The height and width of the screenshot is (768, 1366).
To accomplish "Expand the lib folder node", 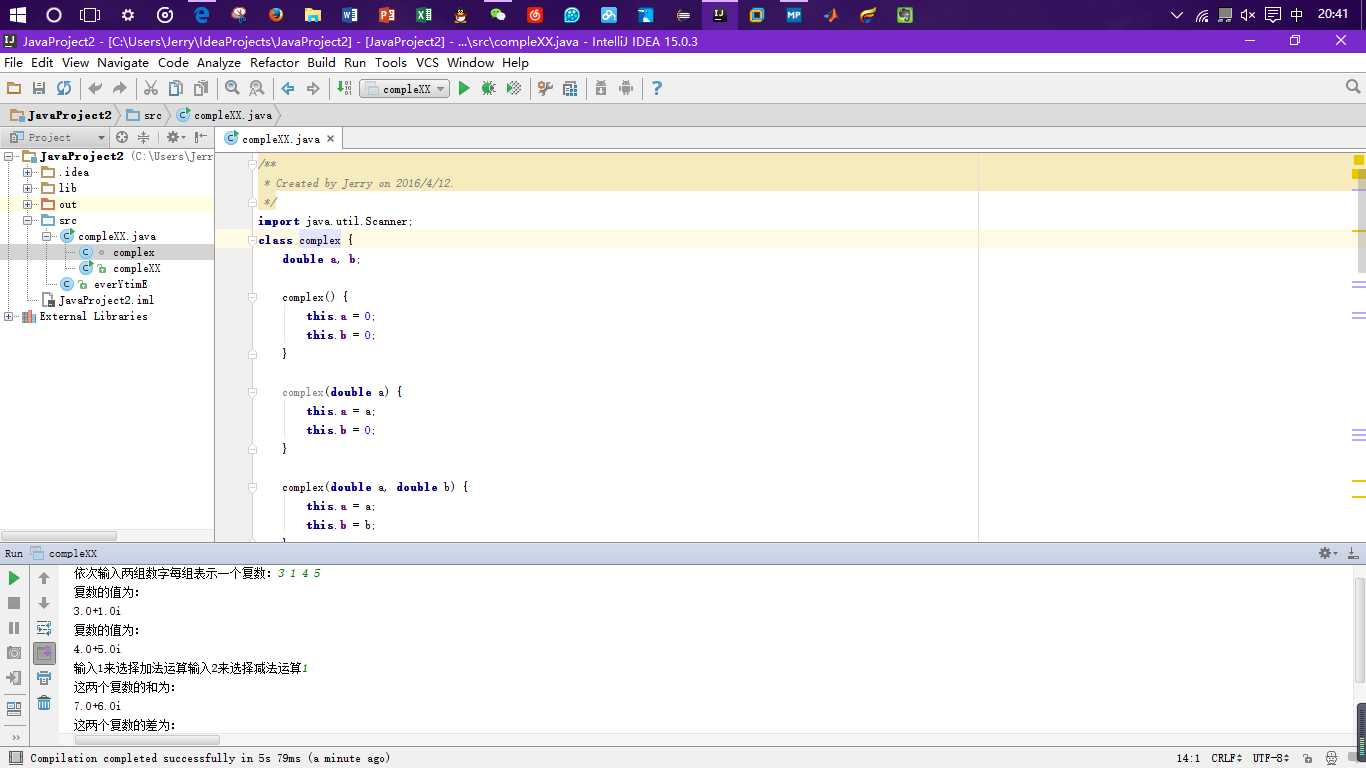I will pos(28,188).
